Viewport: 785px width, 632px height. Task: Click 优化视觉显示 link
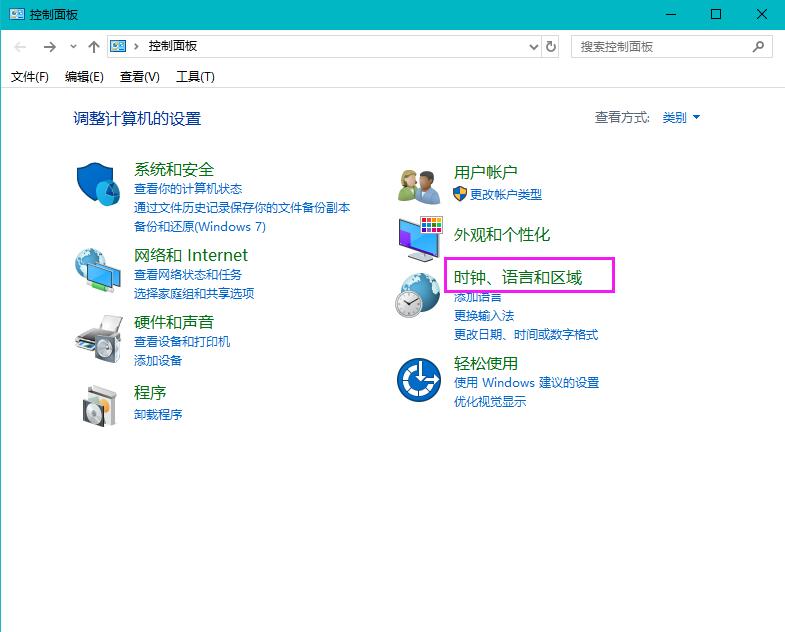490,402
